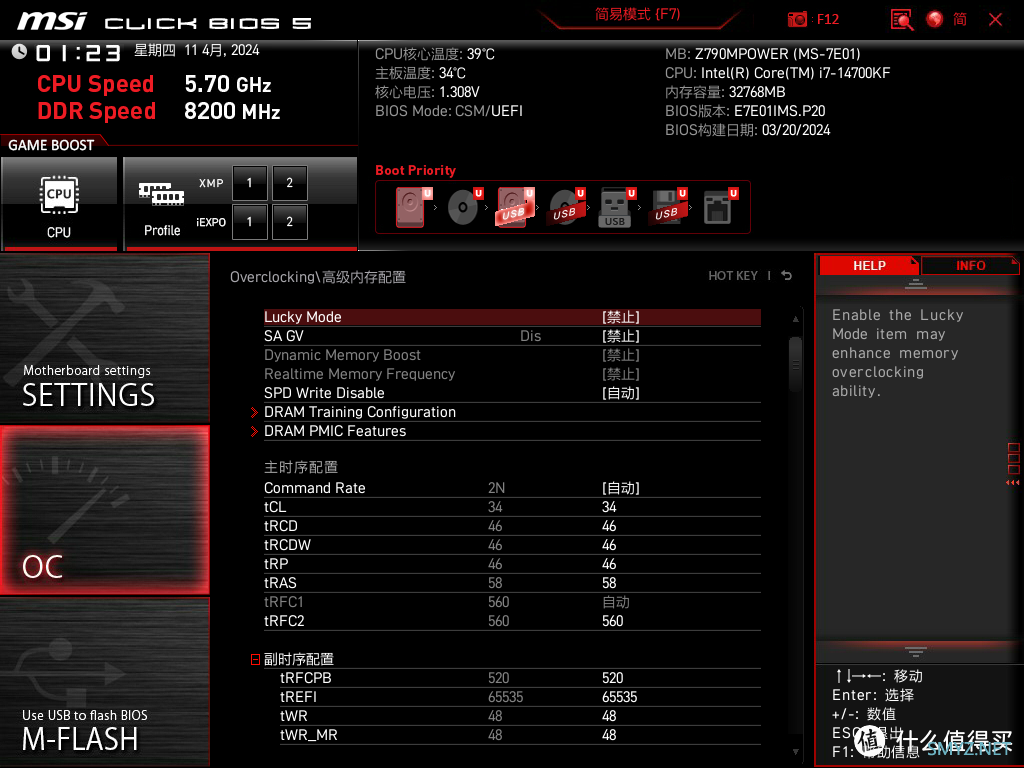Edit the tRP value field

pyautogui.click(x=609, y=564)
